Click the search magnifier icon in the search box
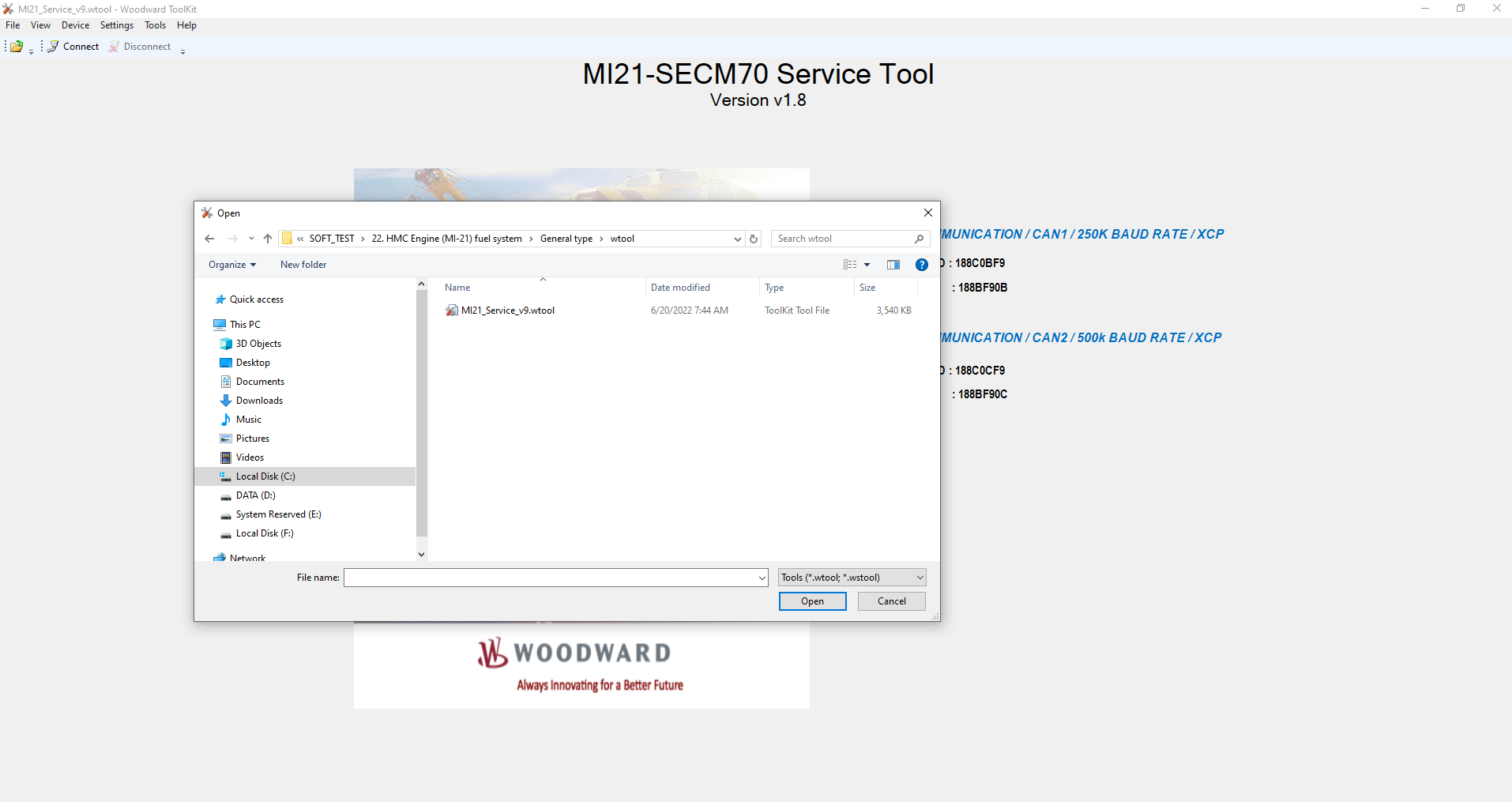The height and width of the screenshot is (802, 1512). pyautogui.click(x=919, y=238)
